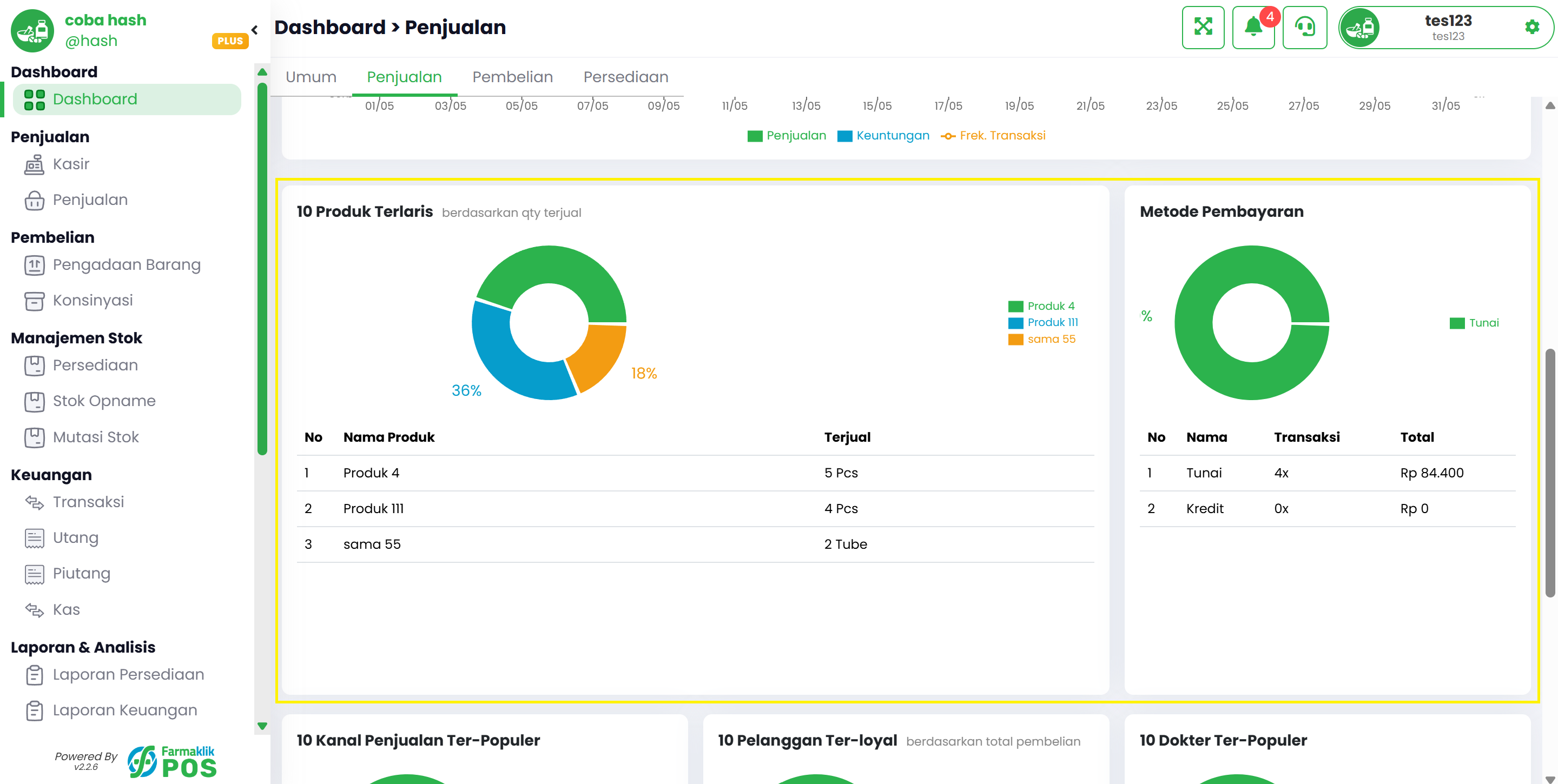
Task: Toggle sama 55 in pie legend
Action: click(x=1041, y=340)
